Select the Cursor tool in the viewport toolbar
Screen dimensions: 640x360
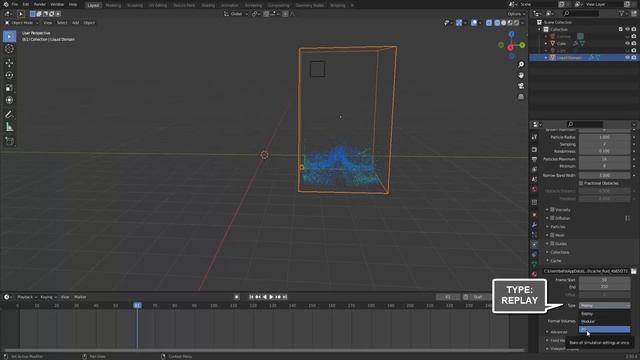9,49
